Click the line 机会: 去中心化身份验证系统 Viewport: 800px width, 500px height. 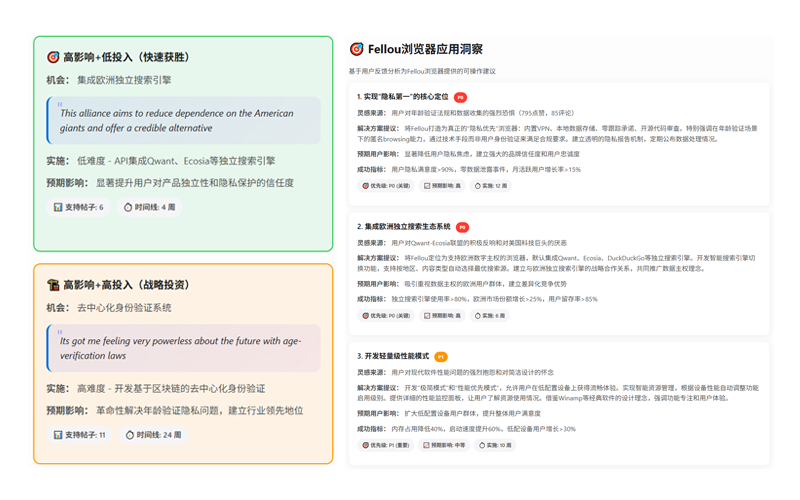coord(109,308)
